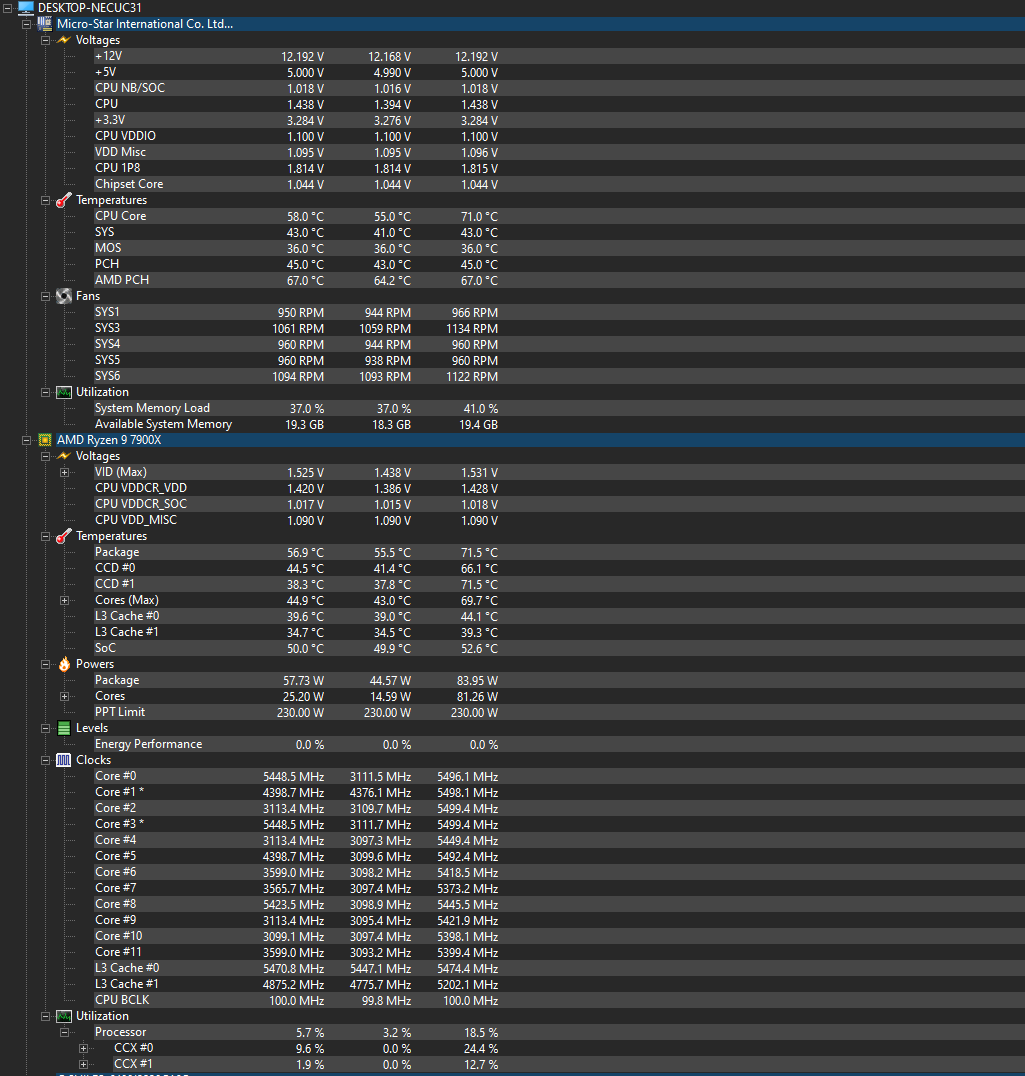Select the +12V voltage row

[x=559, y=56]
